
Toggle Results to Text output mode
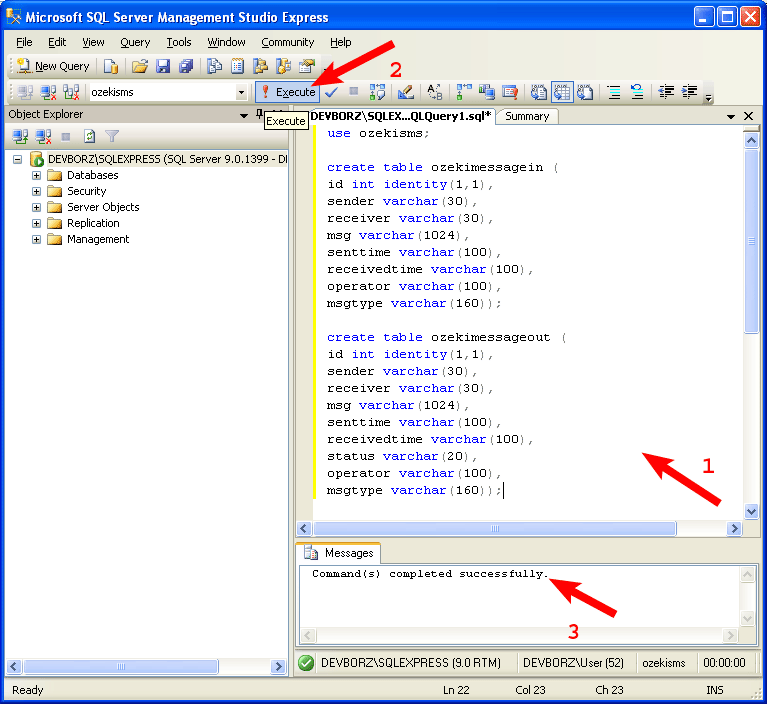539,92
